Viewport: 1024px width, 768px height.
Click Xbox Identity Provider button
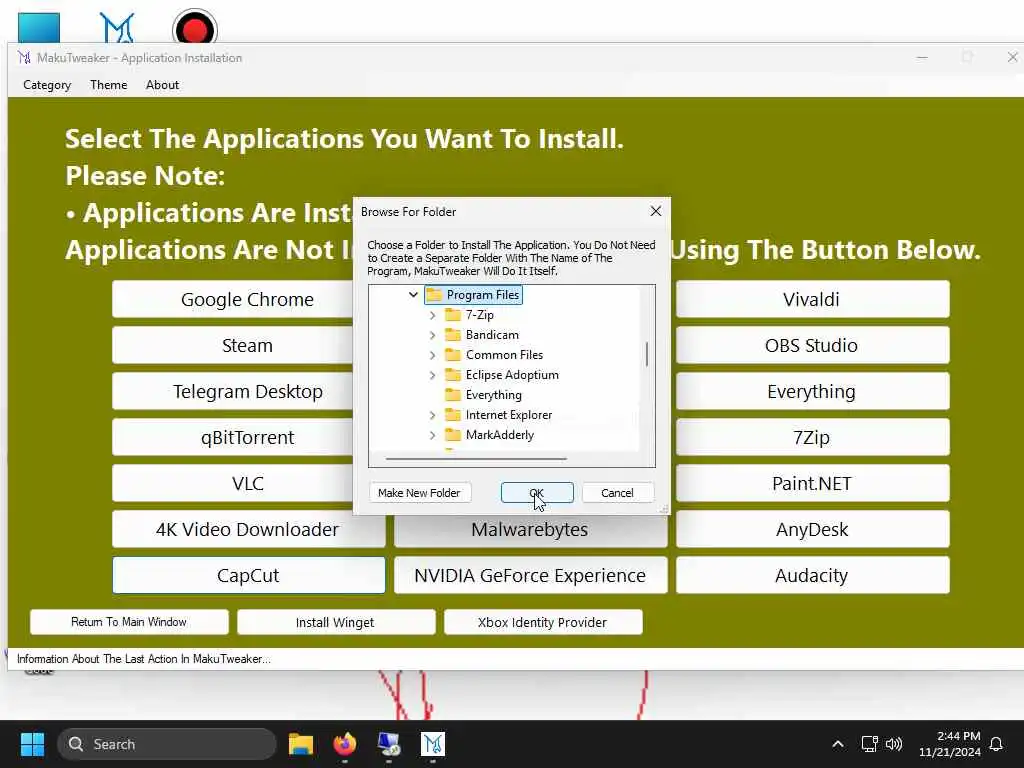tap(543, 622)
